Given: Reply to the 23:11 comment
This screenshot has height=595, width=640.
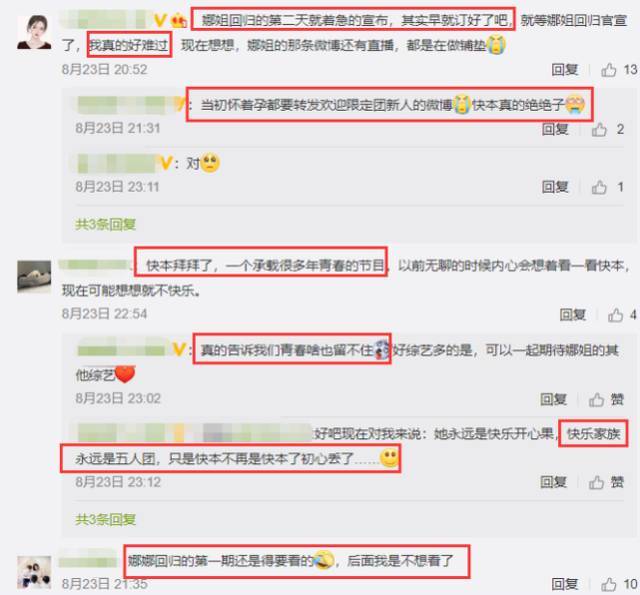Looking at the screenshot, I should point(555,187).
